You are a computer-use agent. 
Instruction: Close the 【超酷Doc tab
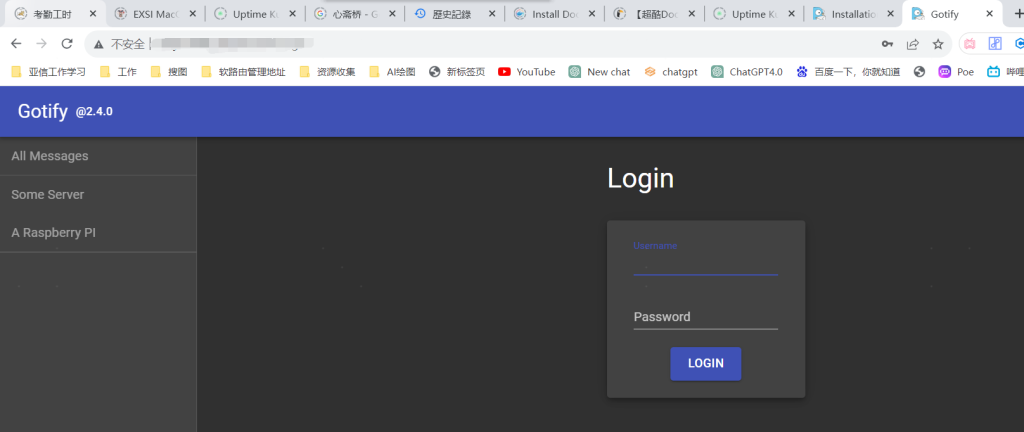coord(692,14)
